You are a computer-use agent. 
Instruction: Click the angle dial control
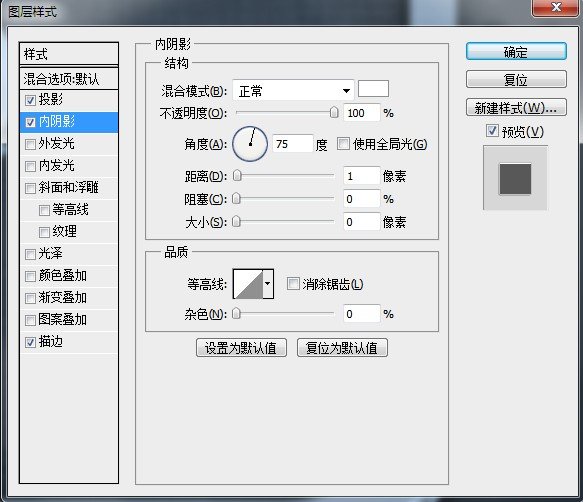click(x=250, y=144)
